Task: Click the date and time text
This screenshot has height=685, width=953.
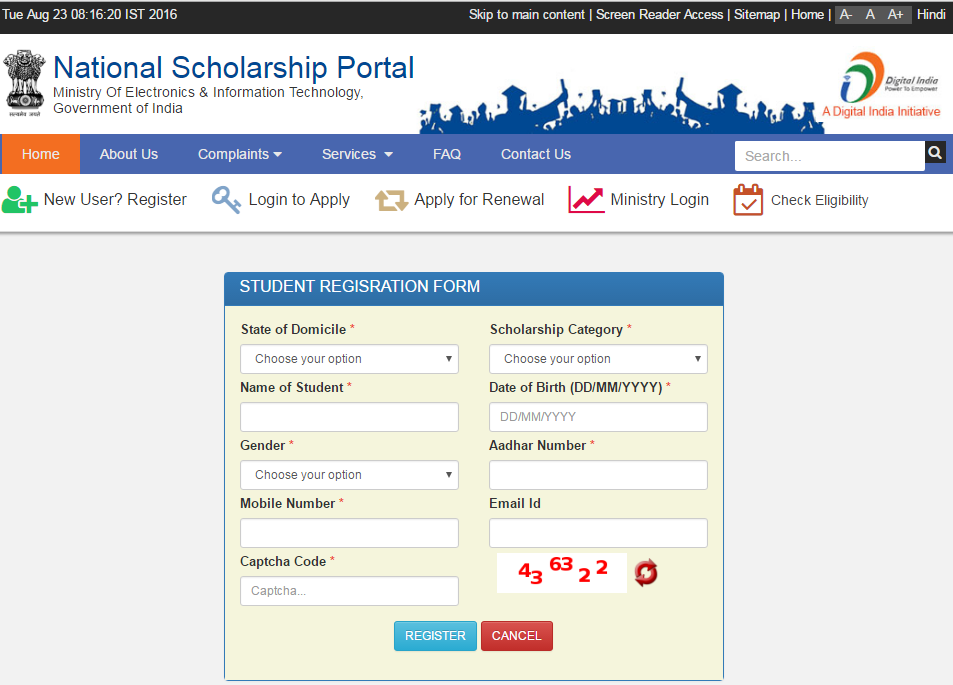Action: click(x=90, y=15)
